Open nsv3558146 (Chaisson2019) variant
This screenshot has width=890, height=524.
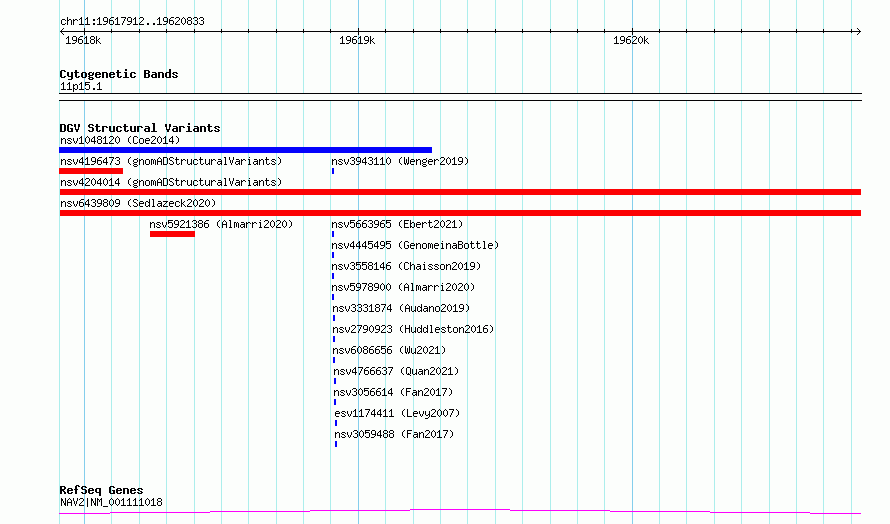[x=406, y=266]
